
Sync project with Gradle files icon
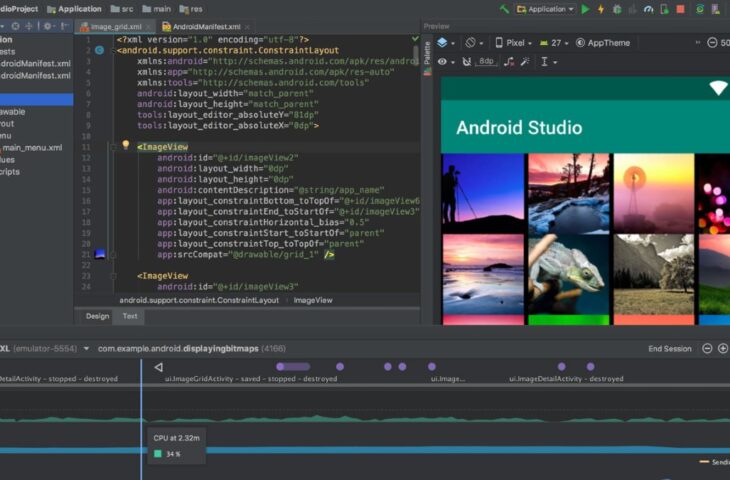pos(700,9)
